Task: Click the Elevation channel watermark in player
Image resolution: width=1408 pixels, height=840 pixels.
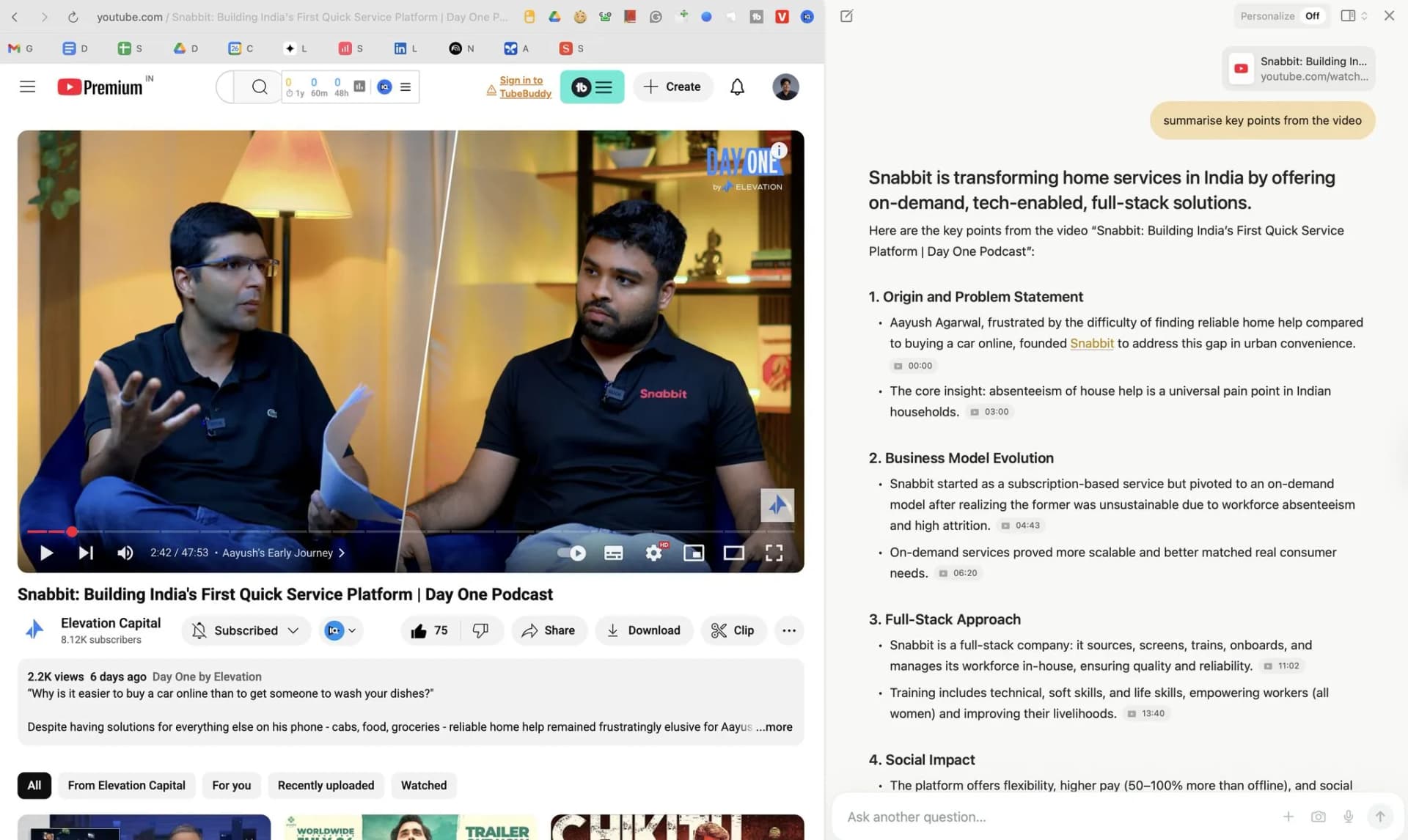Action: (777, 505)
